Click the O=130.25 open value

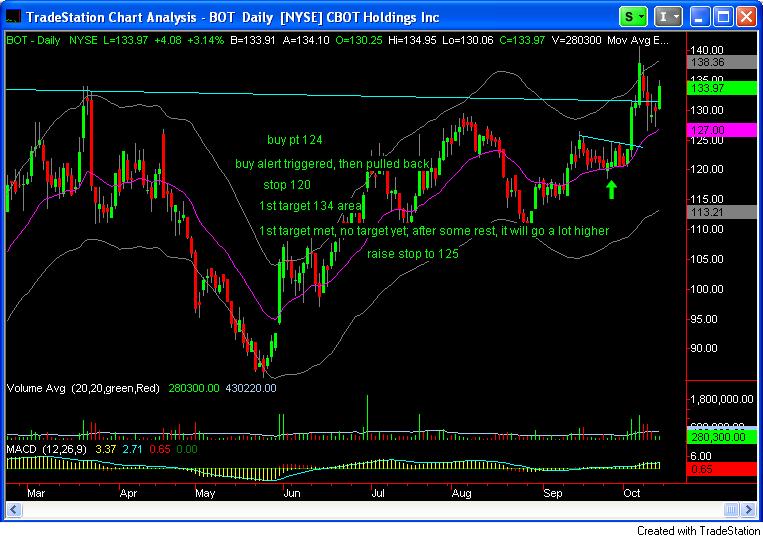pyautogui.click(x=359, y=40)
